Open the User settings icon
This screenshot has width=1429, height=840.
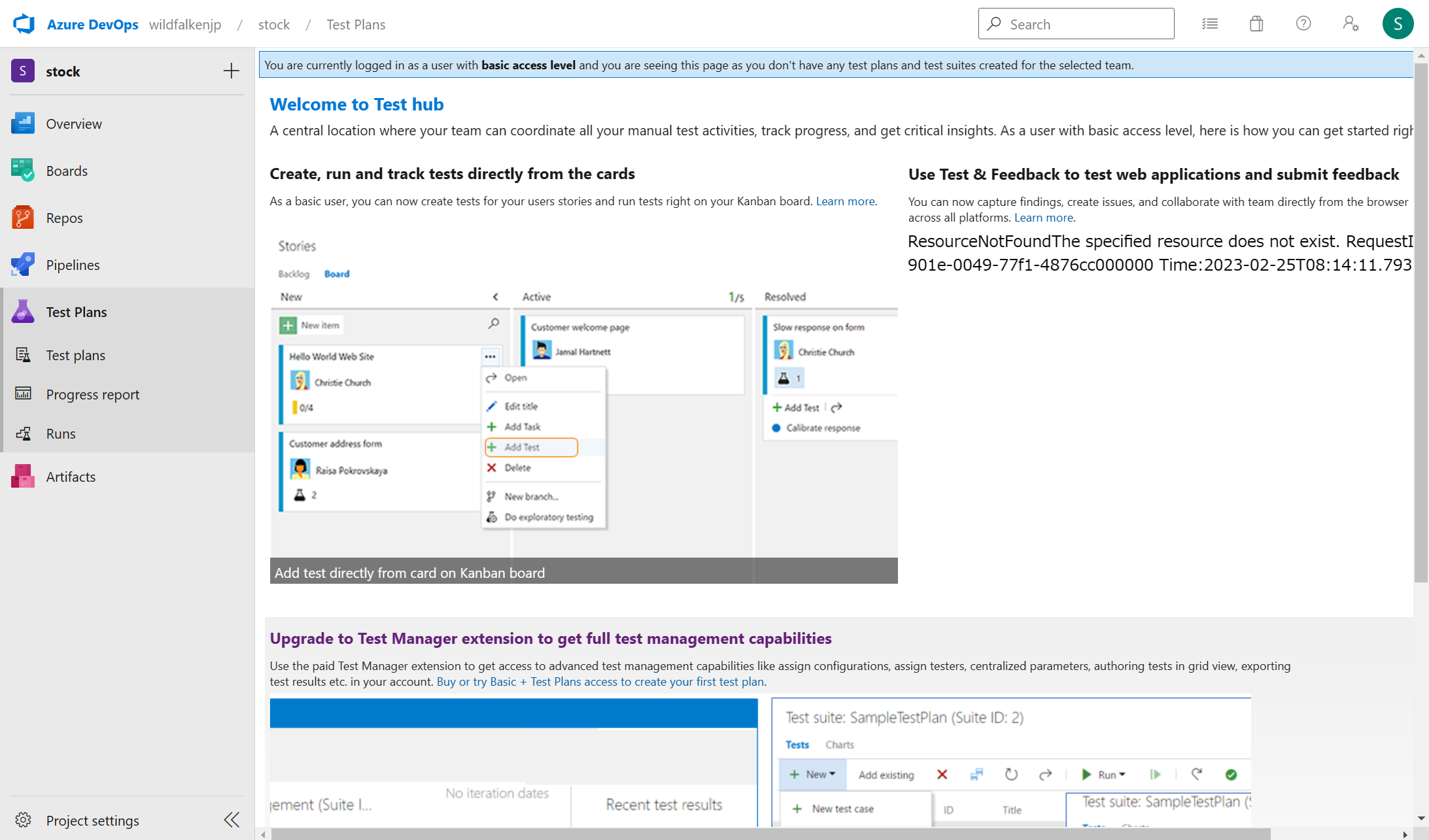(1351, 24)
